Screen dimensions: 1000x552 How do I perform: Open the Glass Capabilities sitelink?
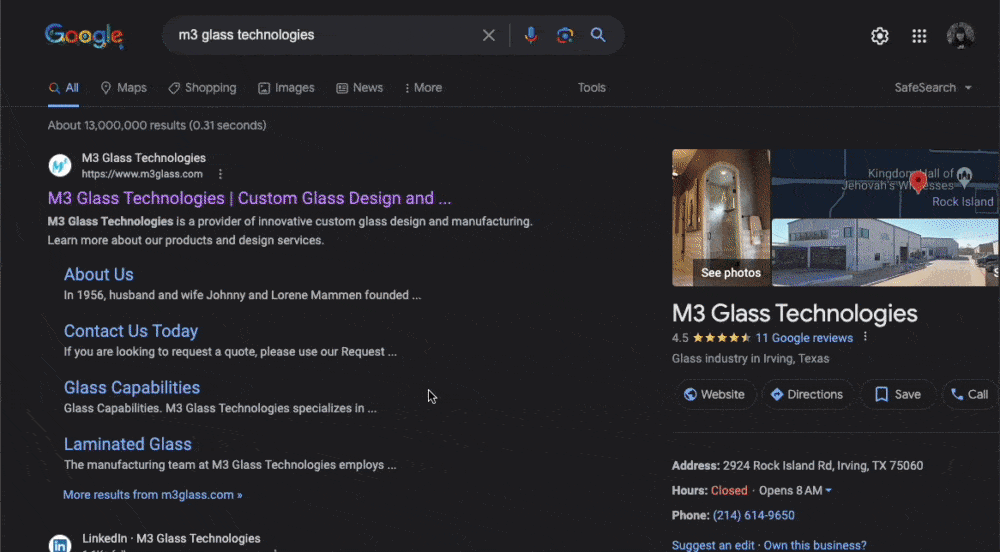coord(132,388)
